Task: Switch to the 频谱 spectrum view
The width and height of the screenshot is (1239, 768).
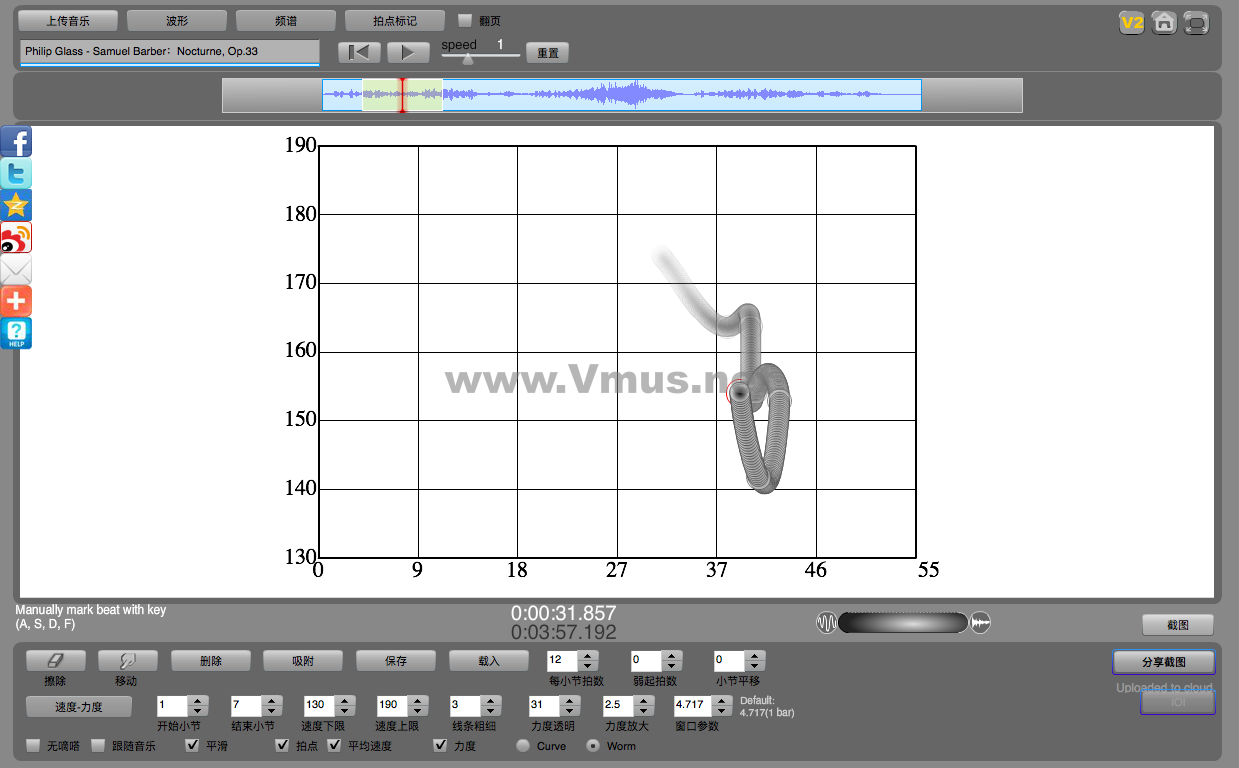Action: pos(285,20)
